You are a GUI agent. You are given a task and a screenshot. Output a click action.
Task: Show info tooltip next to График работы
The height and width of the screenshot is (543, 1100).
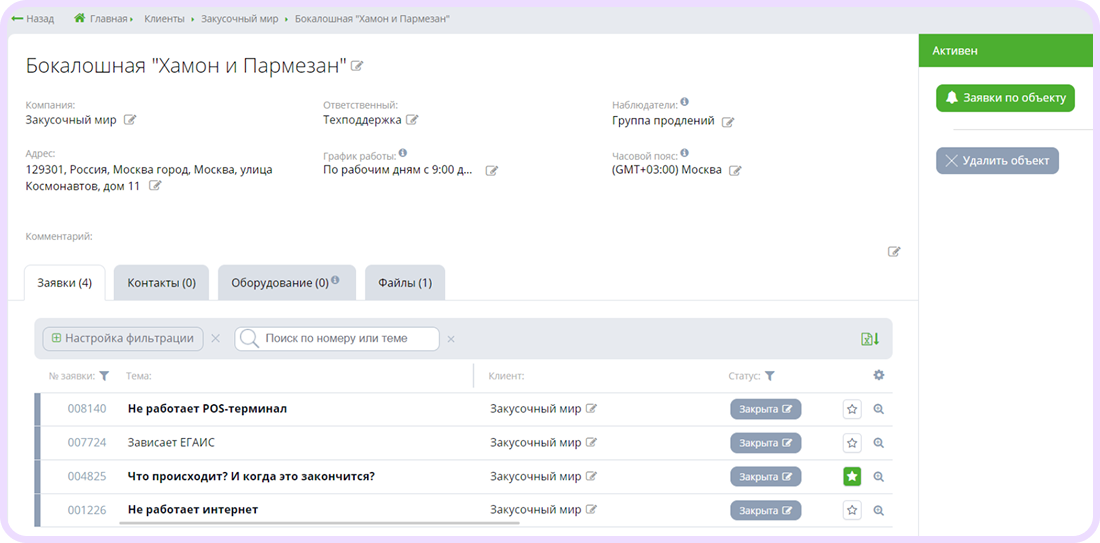tap(403, 153)
